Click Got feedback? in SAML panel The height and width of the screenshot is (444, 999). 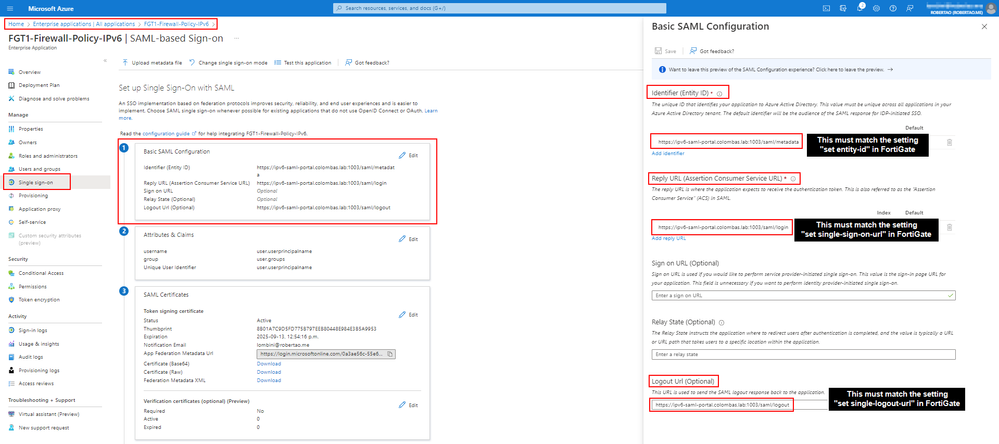(711, 51)
